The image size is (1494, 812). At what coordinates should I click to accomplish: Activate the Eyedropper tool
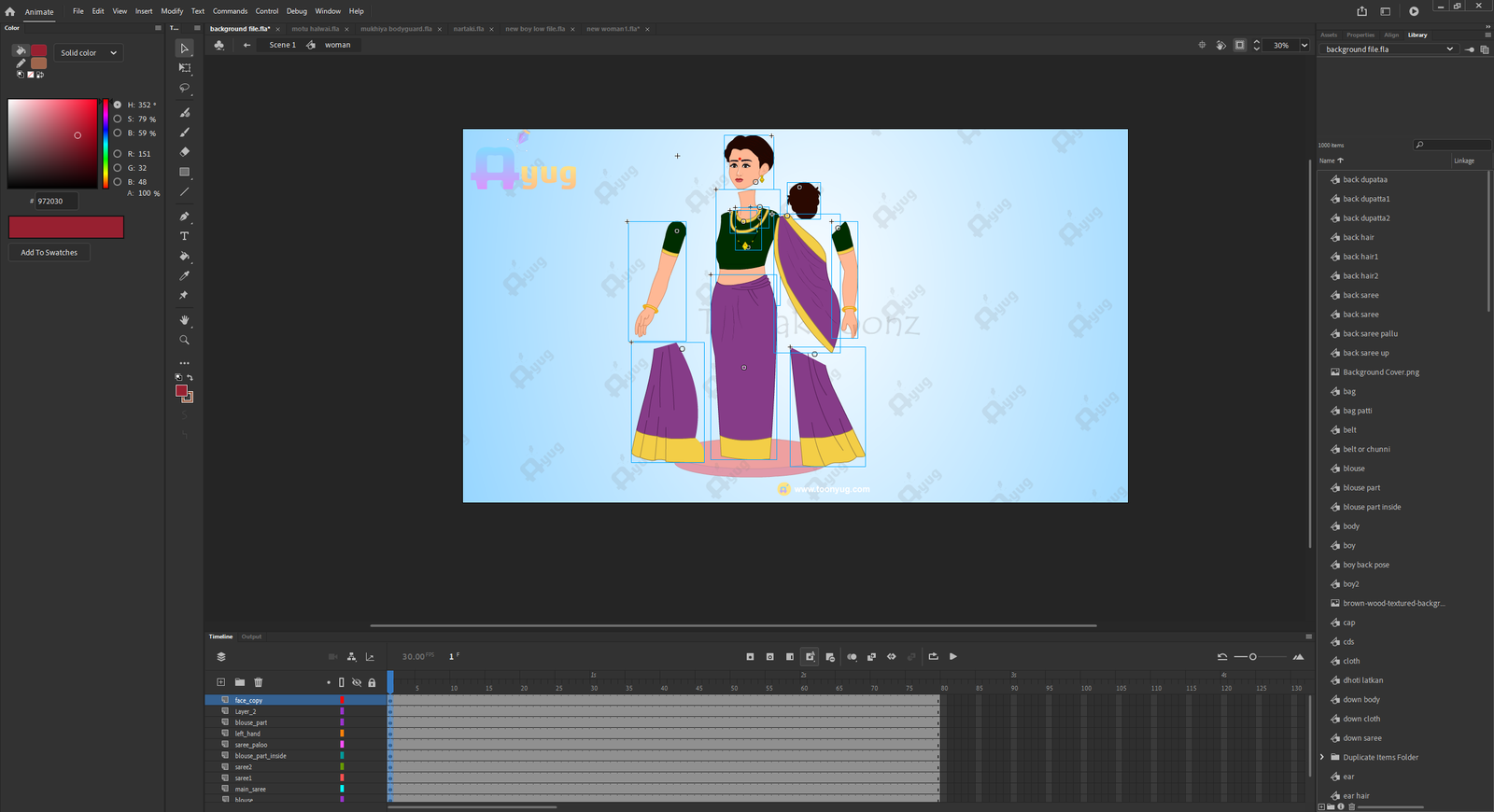(184, 275)
